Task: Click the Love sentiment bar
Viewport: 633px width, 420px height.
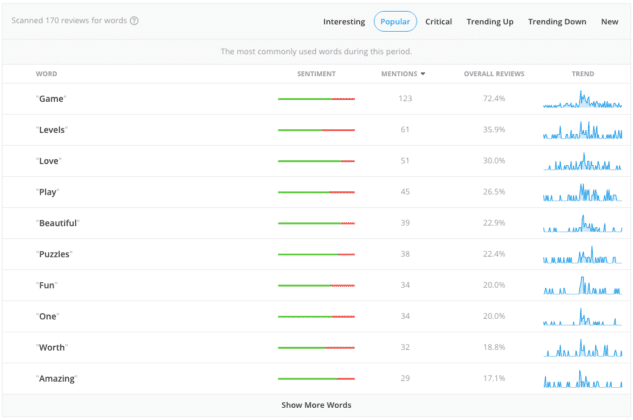Action: click(x=316, y=161)
